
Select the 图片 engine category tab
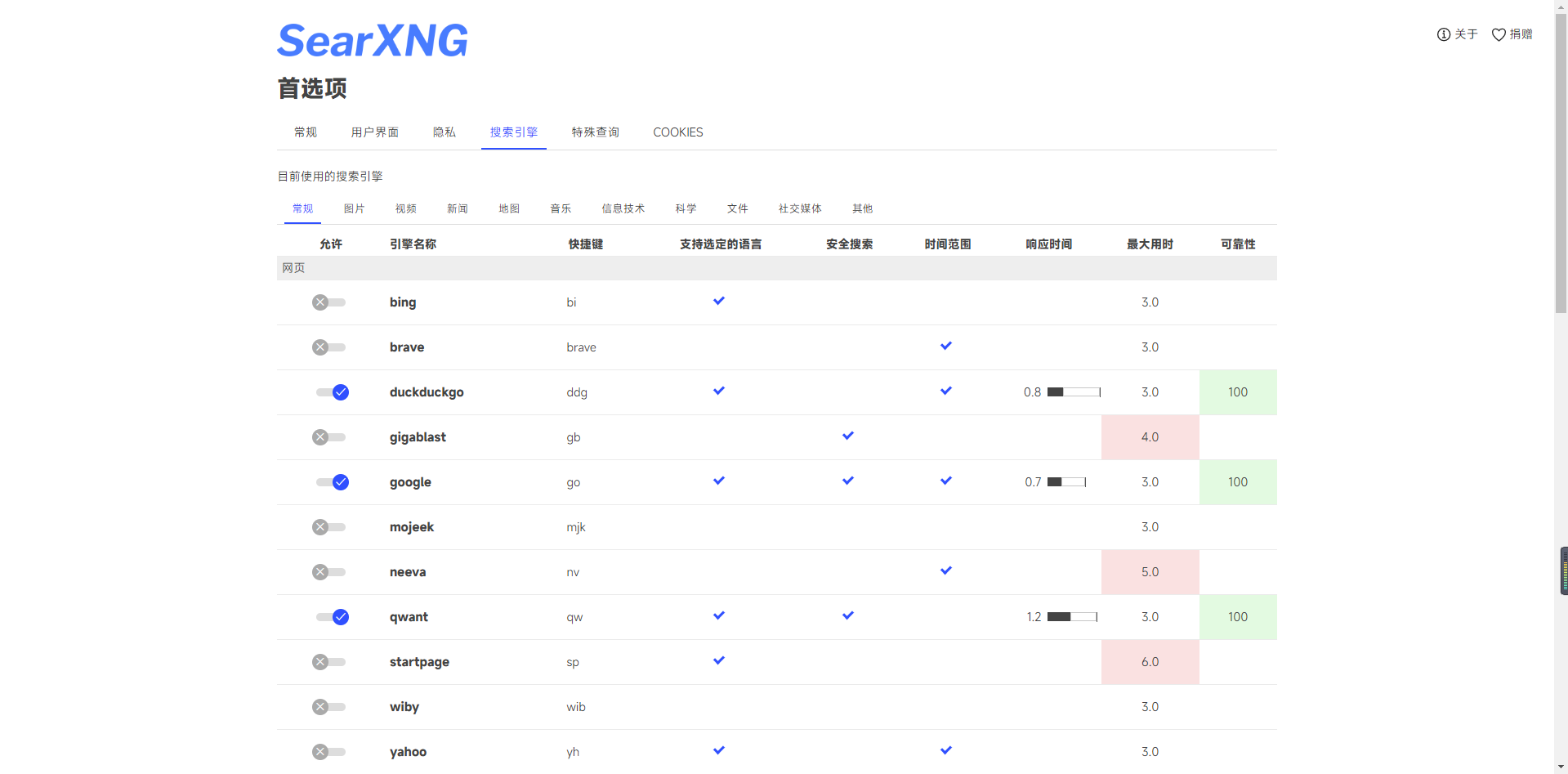coord(354,209)
